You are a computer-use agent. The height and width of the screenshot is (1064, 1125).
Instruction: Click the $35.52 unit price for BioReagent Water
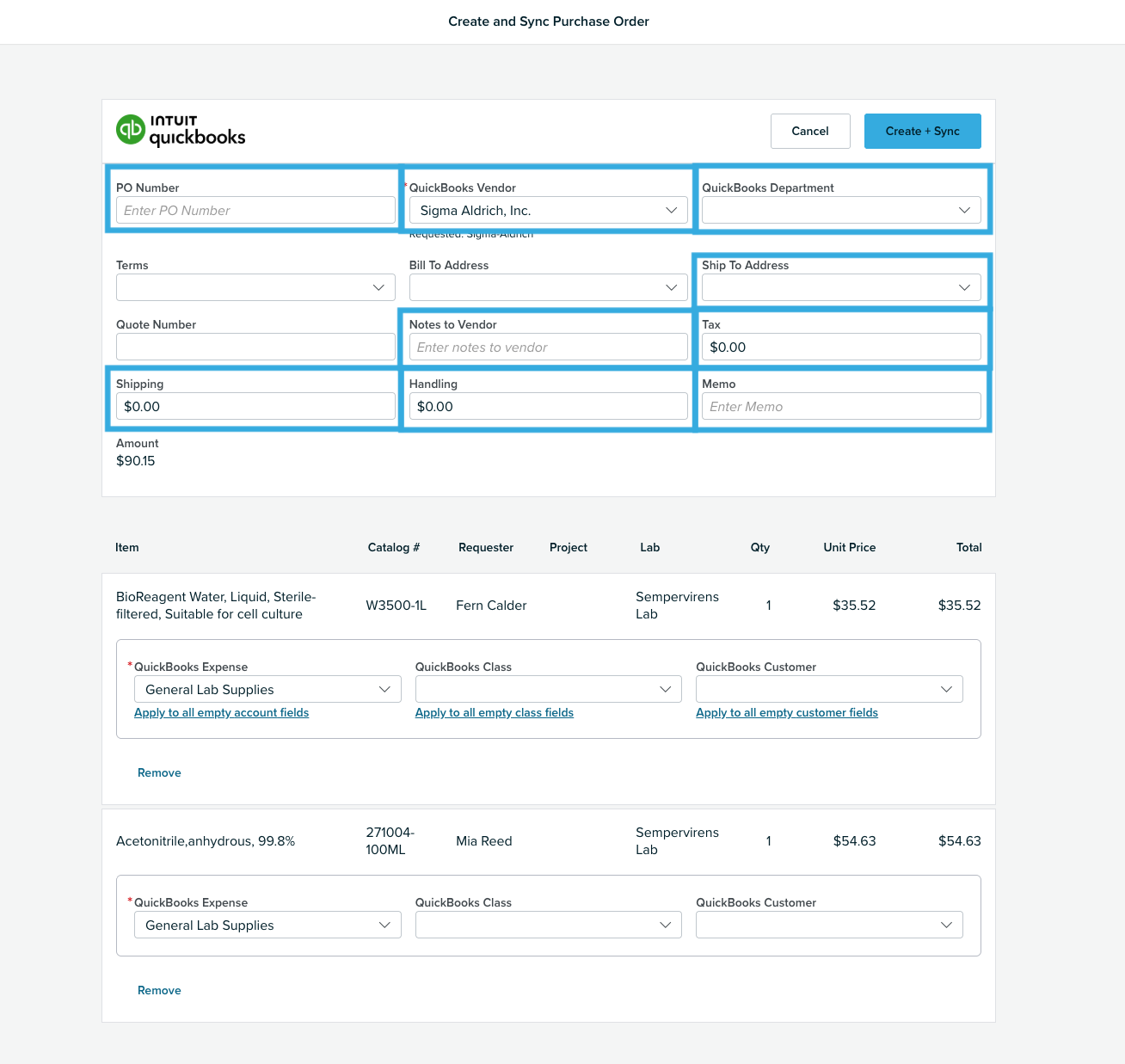pos(854,606)
